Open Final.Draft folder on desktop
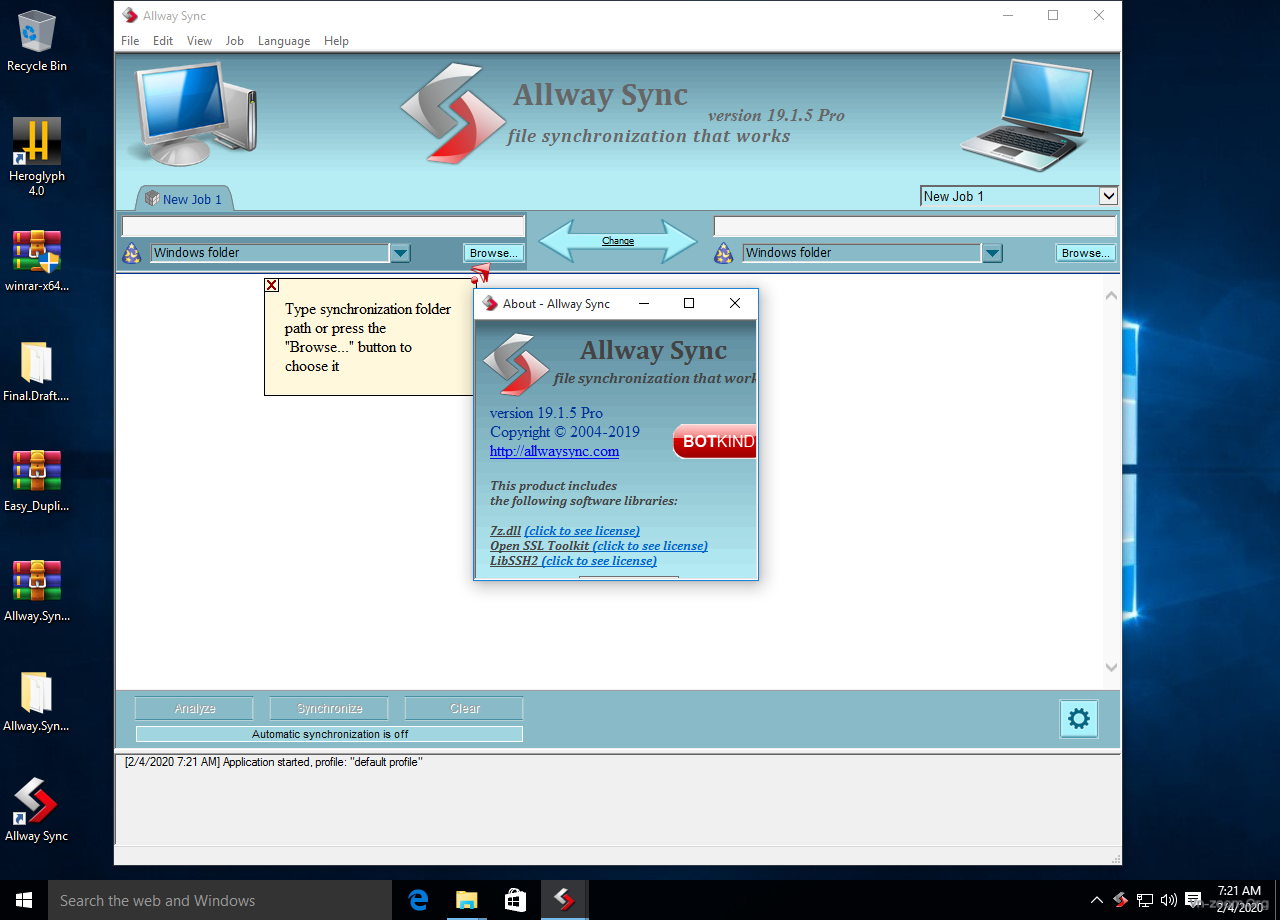1280x920 pixels. pyautogui.click(x=37, y=371)
